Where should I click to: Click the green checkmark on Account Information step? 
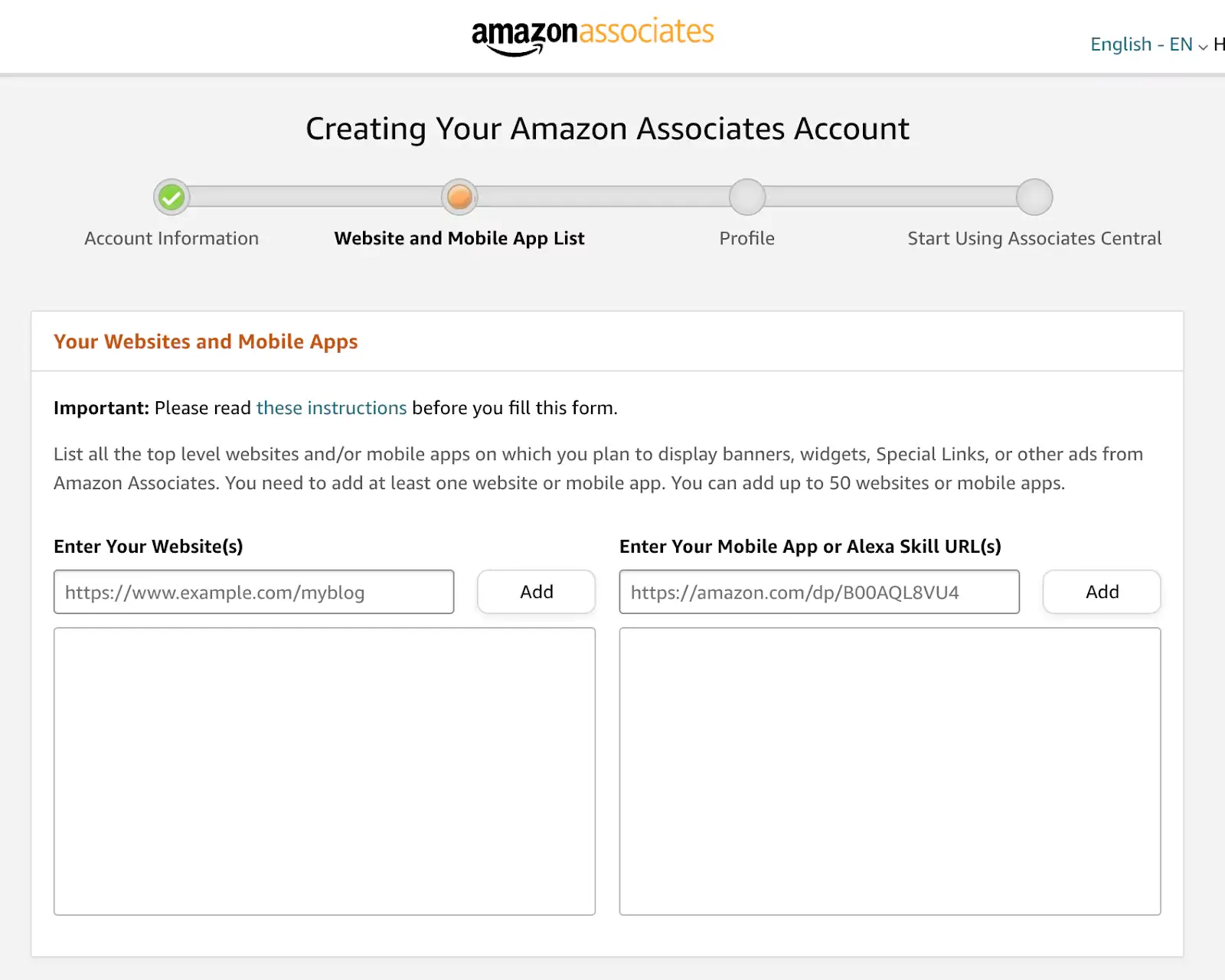[x=171, y=197]
